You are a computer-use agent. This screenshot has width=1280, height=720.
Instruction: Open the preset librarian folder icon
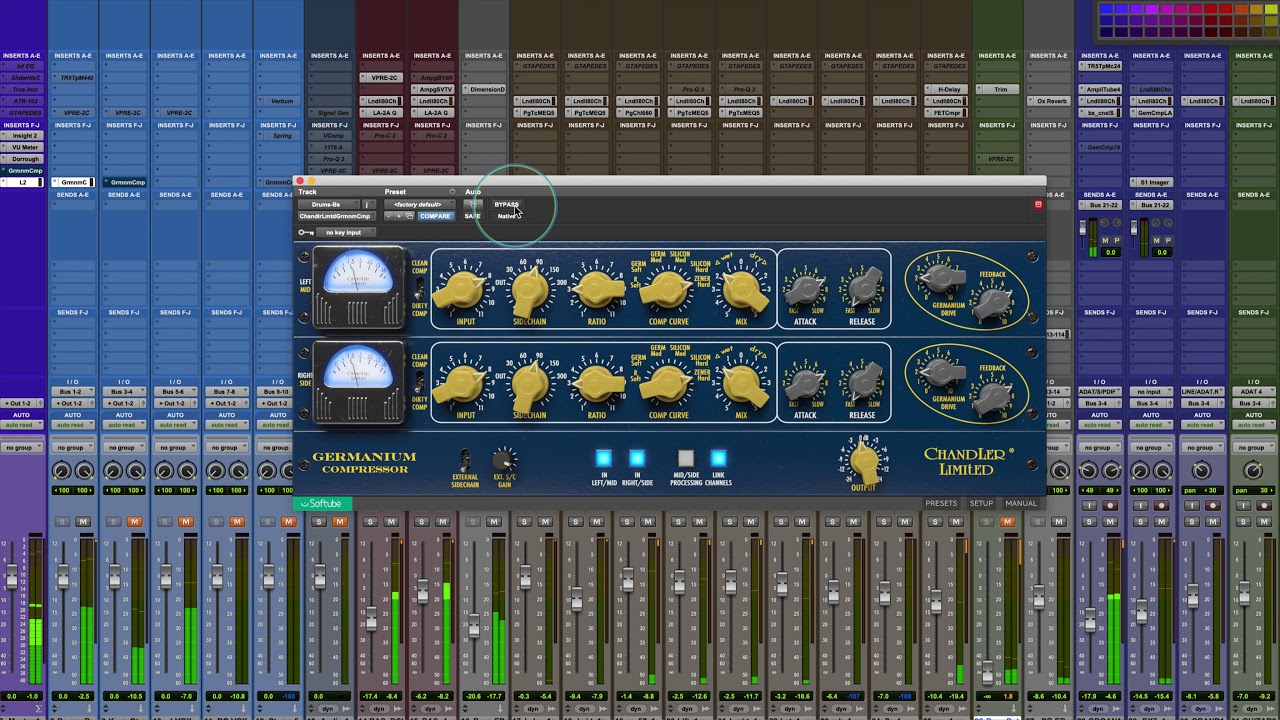coord(409,216)
